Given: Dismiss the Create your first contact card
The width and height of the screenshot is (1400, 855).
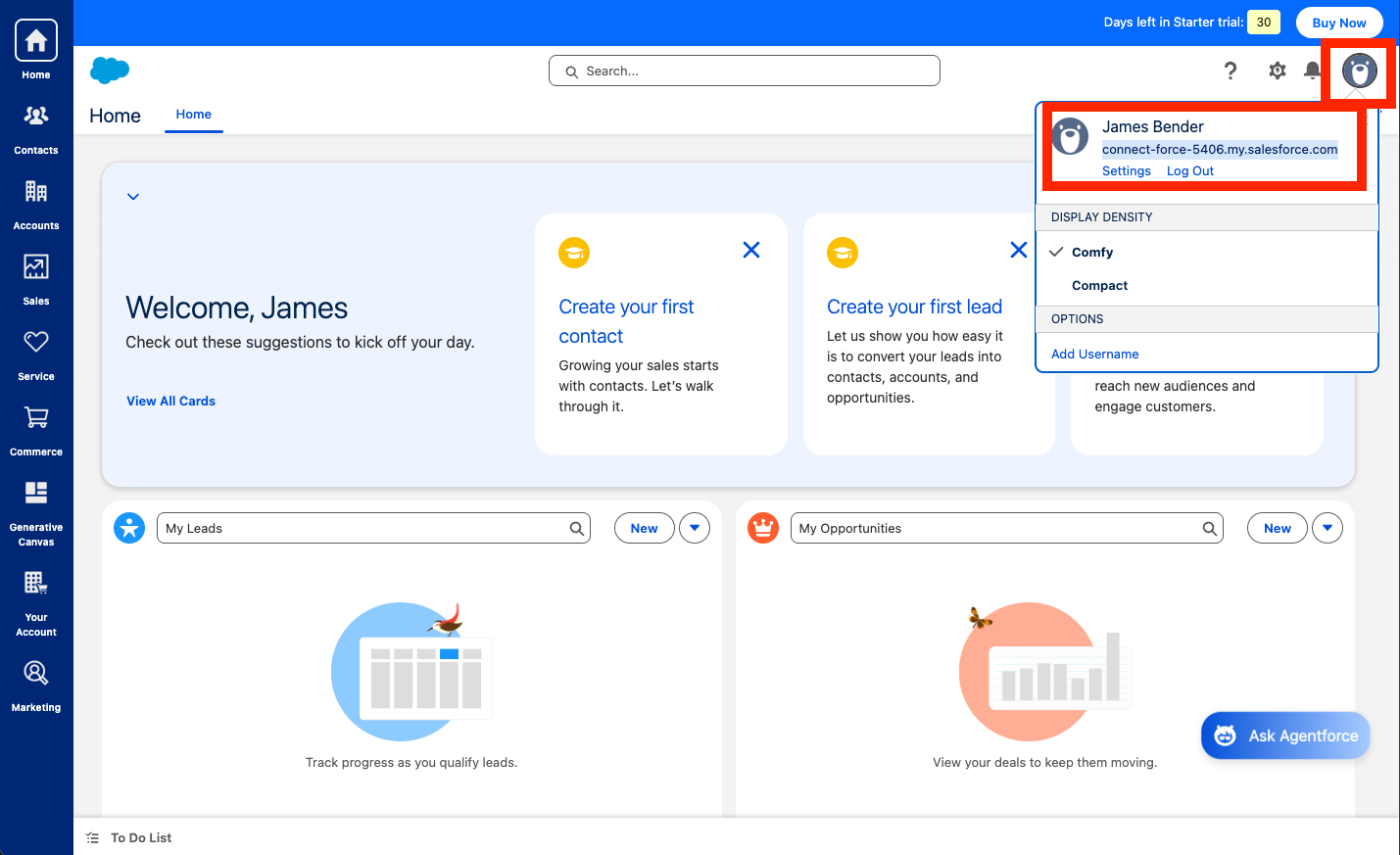Looking at the screenshot, I should click(751, 250).
